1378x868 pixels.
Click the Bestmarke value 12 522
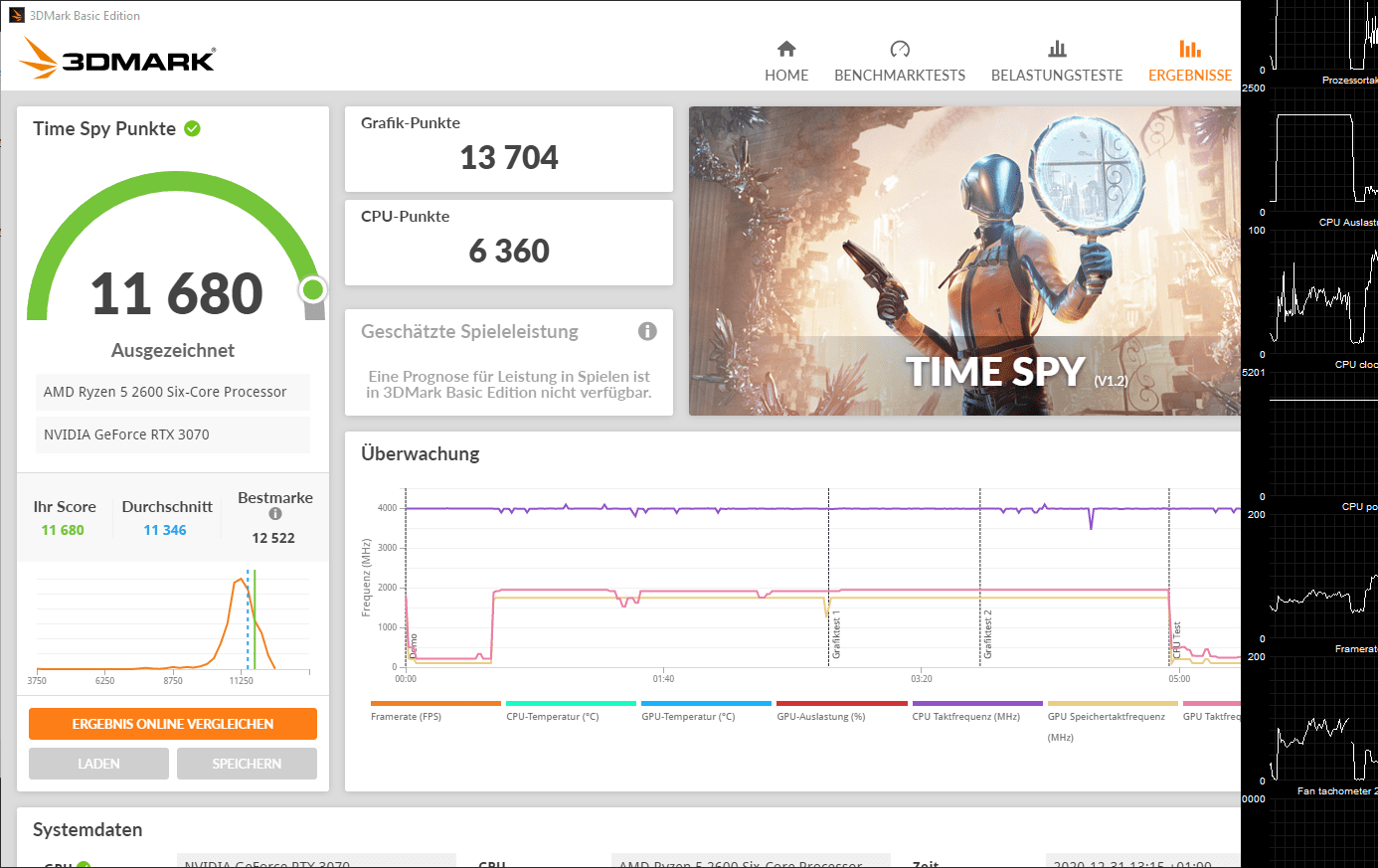[x=273, y=538]
